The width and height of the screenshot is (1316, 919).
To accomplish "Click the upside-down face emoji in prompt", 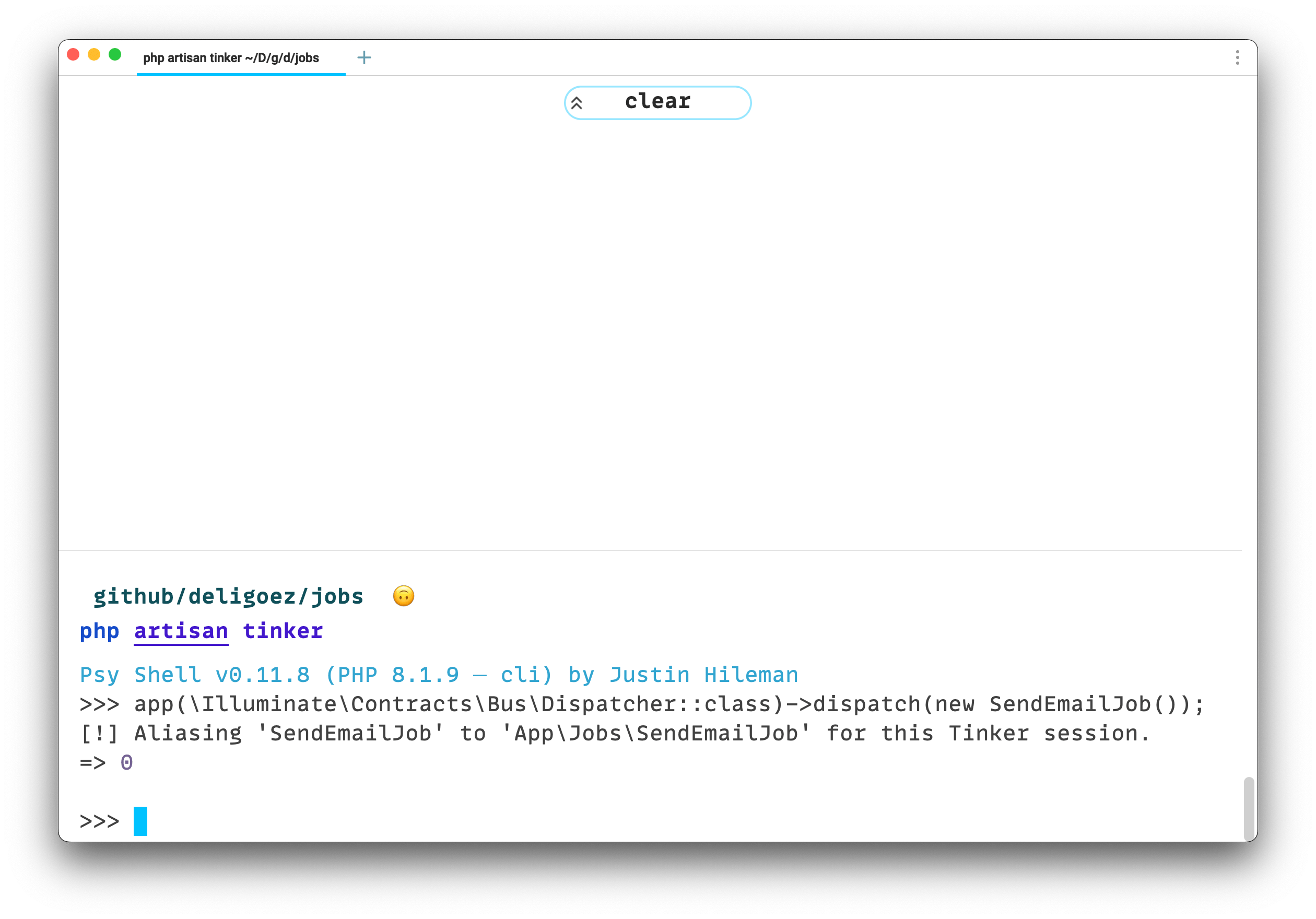I will point(404,596).
